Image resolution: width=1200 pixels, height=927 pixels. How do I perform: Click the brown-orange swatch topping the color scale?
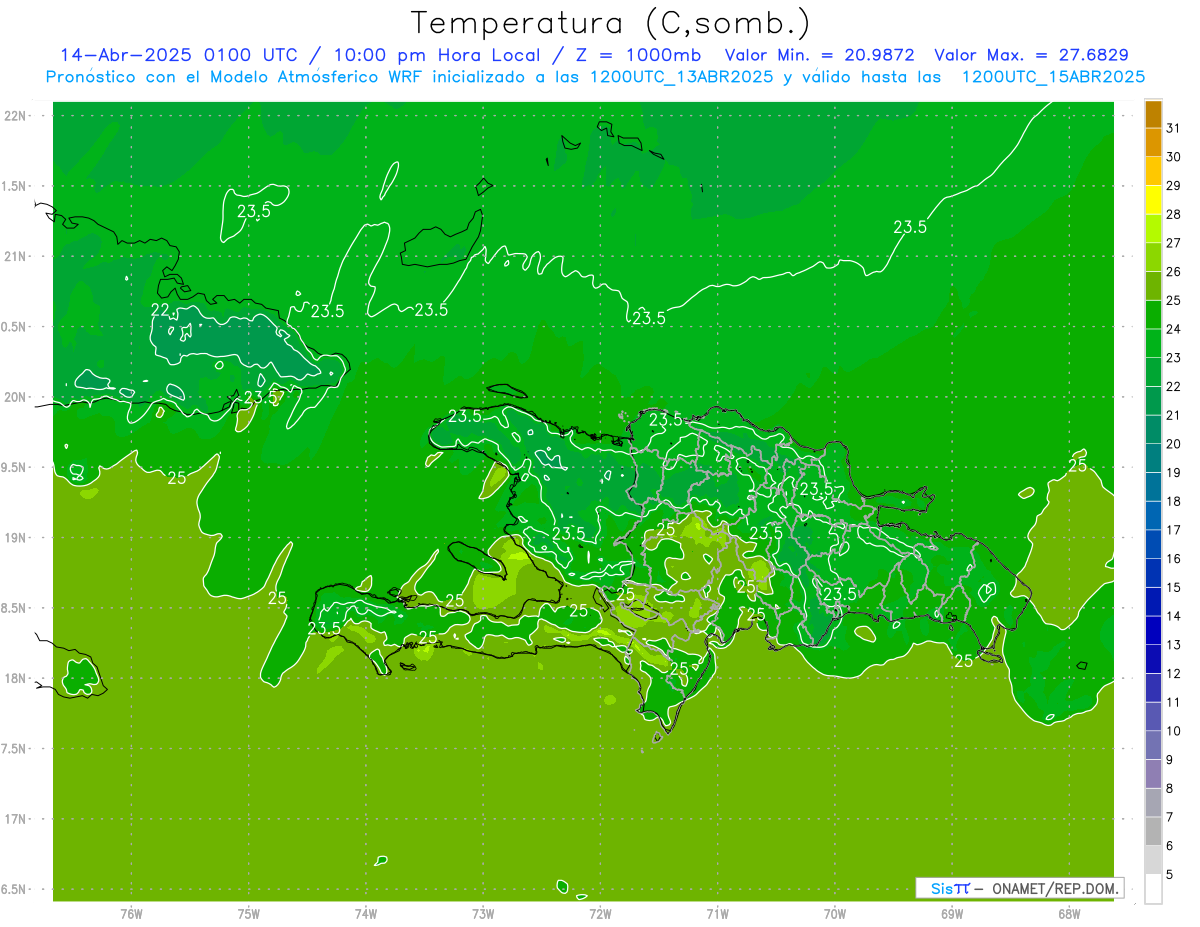[1153, 114]
